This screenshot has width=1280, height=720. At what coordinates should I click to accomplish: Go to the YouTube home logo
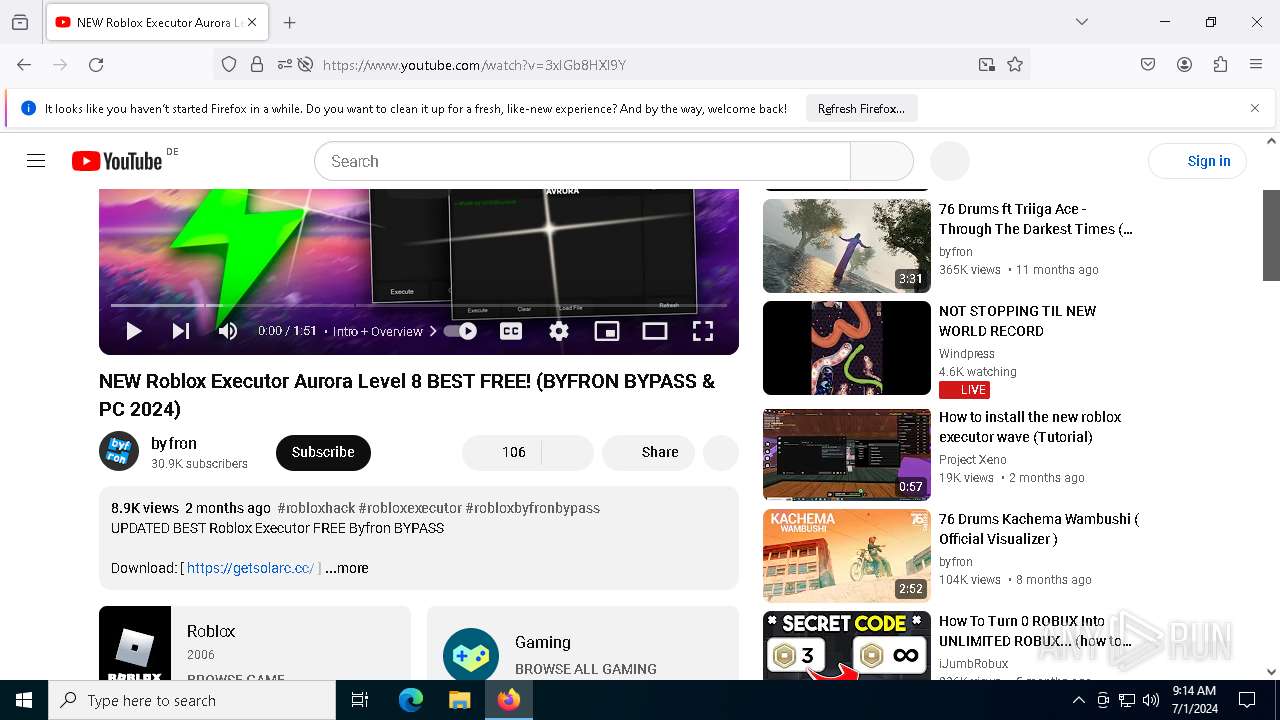117,161
